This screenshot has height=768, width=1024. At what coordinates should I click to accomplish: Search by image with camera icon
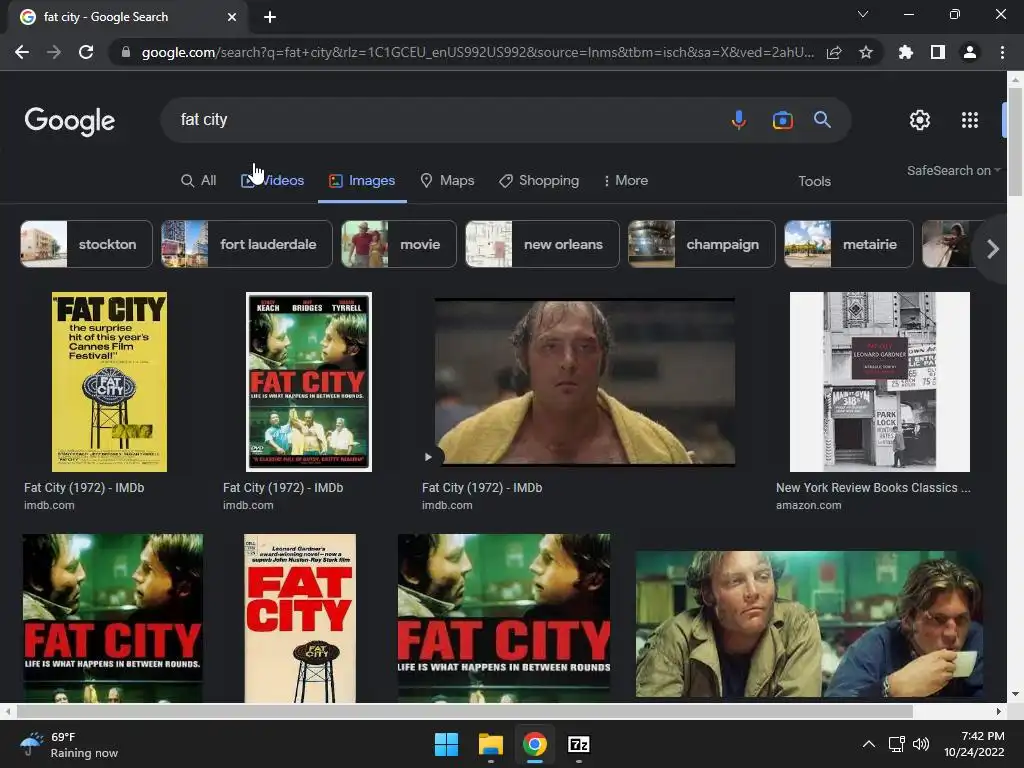click(782, 120)
